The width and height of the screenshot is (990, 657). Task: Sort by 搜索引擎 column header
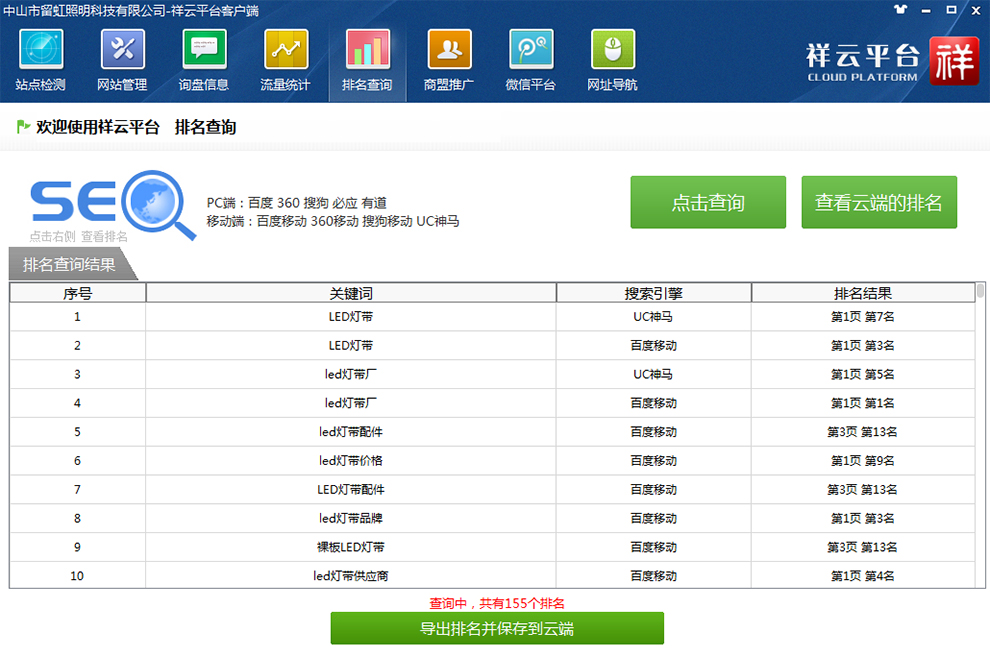click(653, 293)
